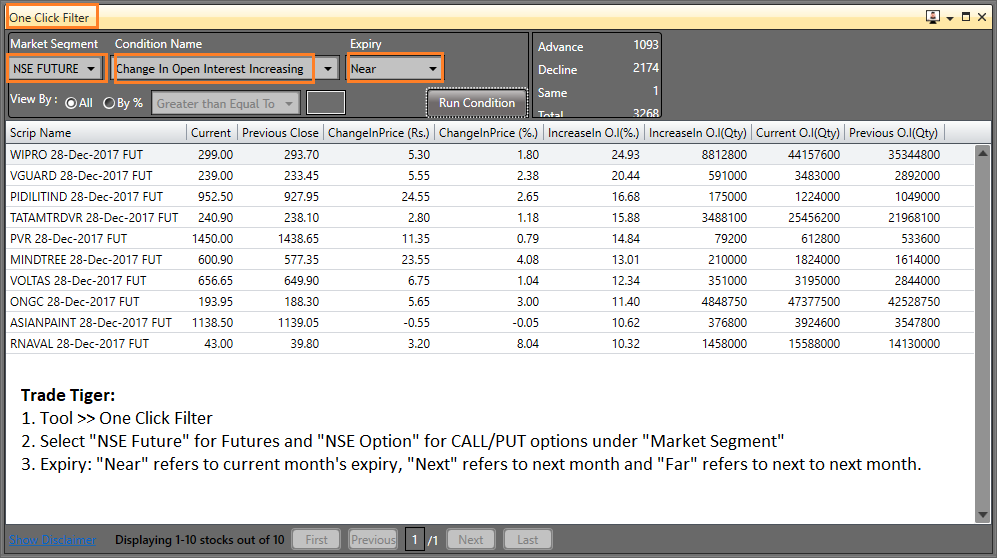The width and height of the screenshot is (998, 558).
Task: Click VGUARD increase in O.I 20.44
Action: 626,176
